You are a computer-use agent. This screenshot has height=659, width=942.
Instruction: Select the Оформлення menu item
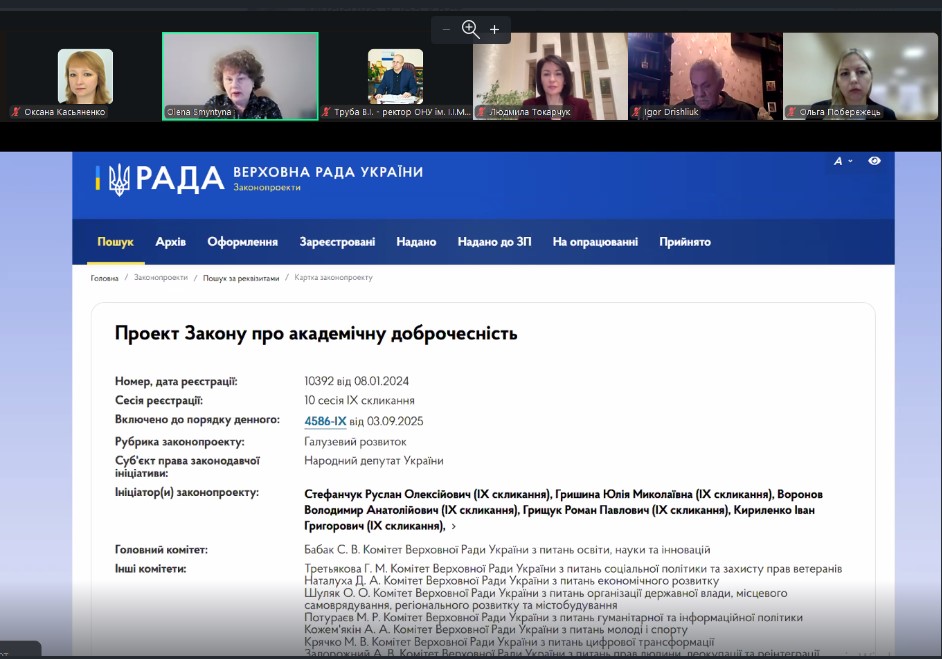pyautogui.click(x=242, y=242)
